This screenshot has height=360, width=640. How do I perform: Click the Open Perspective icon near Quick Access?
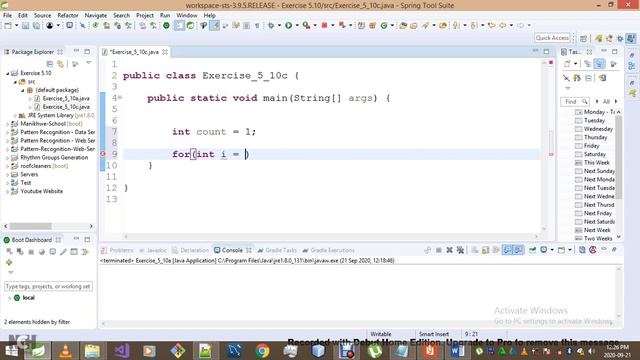tap(583, 38)
